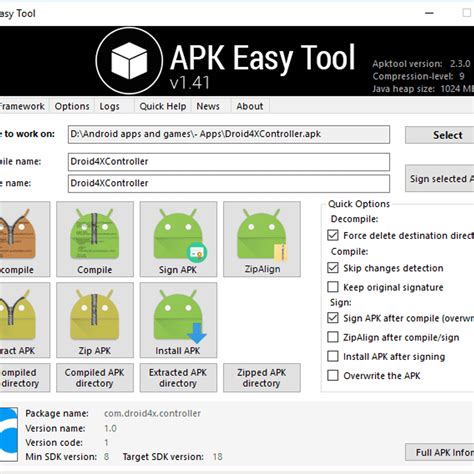Open the News tab
The image size is (474, 474).
pyautogui.click(x=210, y=106)
